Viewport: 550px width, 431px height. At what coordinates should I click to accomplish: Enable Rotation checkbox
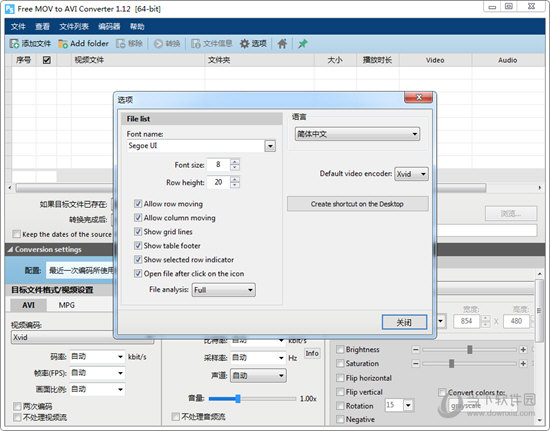click(x=340, y=406)
